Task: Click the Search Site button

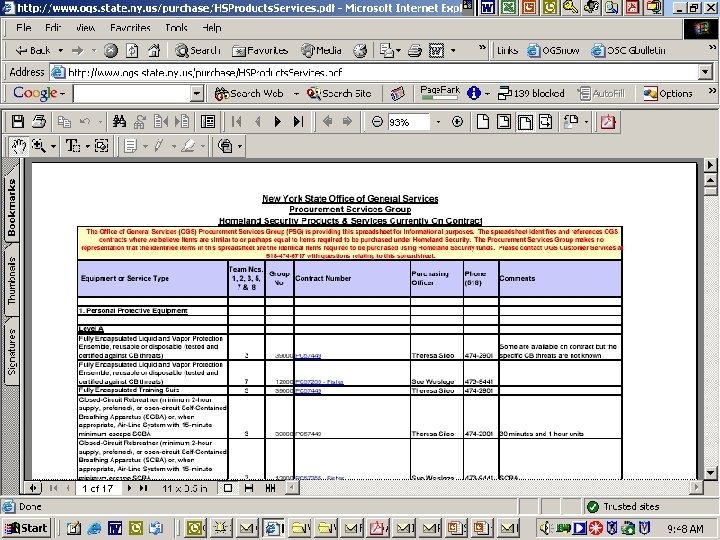Action: tap(339, 94)
